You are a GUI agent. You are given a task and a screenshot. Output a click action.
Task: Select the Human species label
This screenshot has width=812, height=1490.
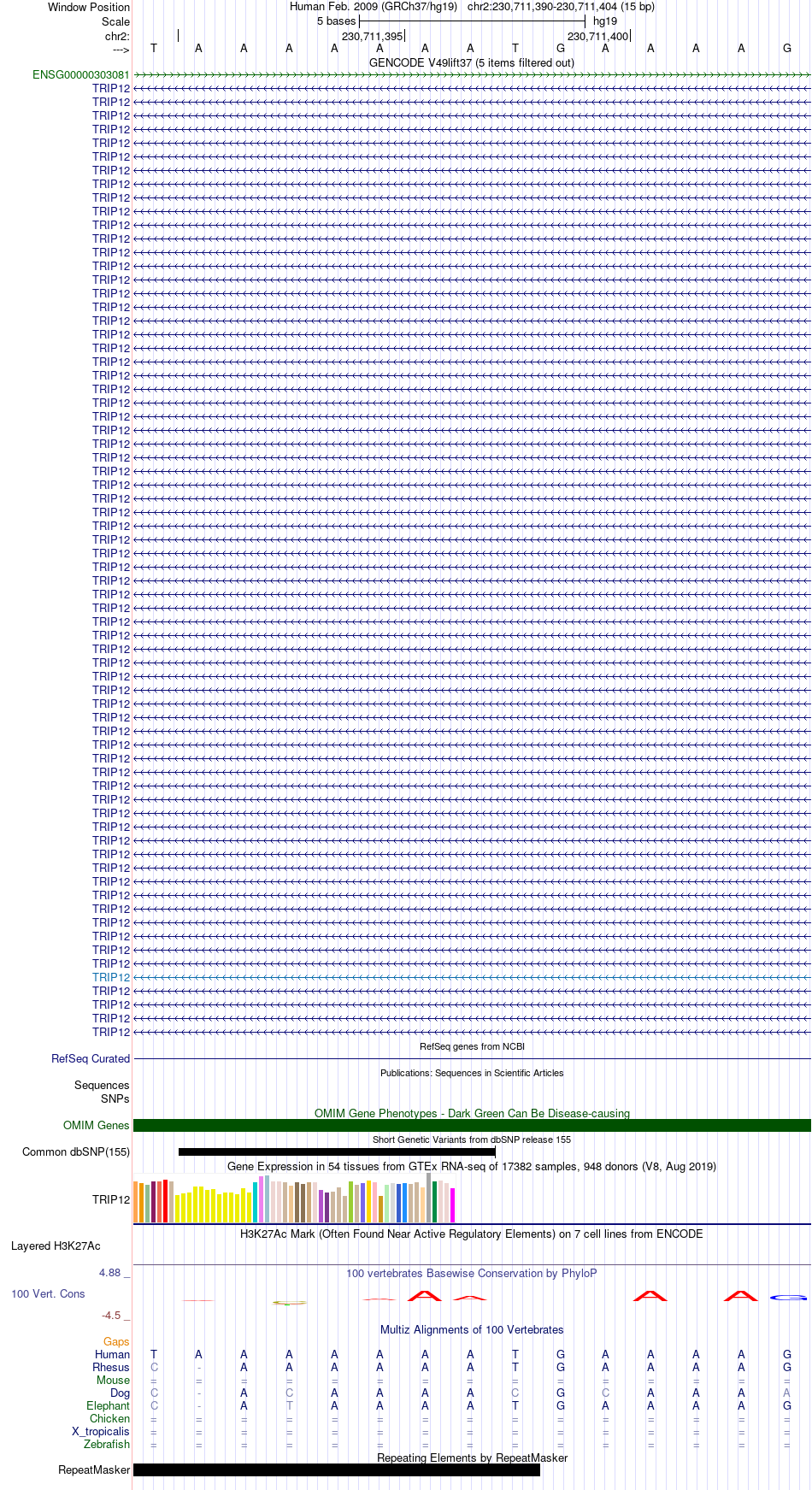click(112, 1354)
